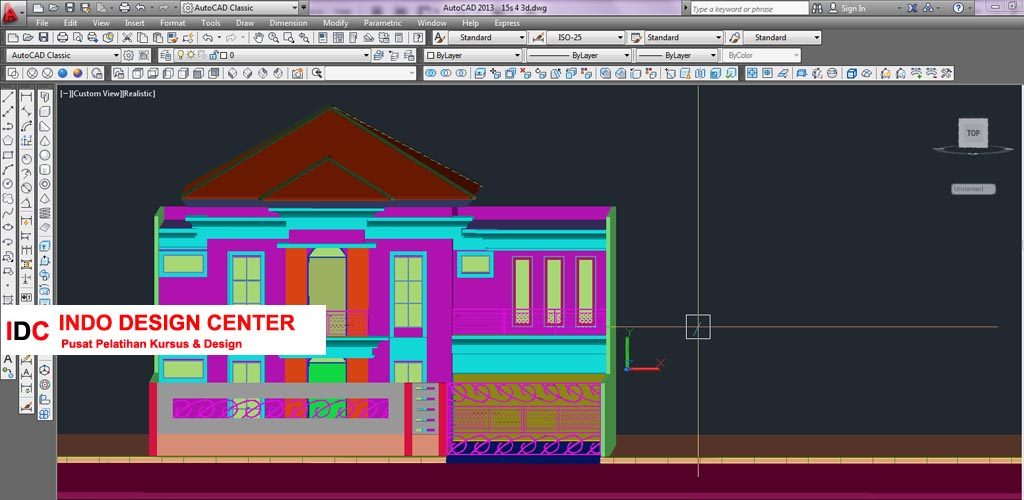Open the Dimension menu
This screenshot has width=1024, height=500.
(x=288, y=23)
